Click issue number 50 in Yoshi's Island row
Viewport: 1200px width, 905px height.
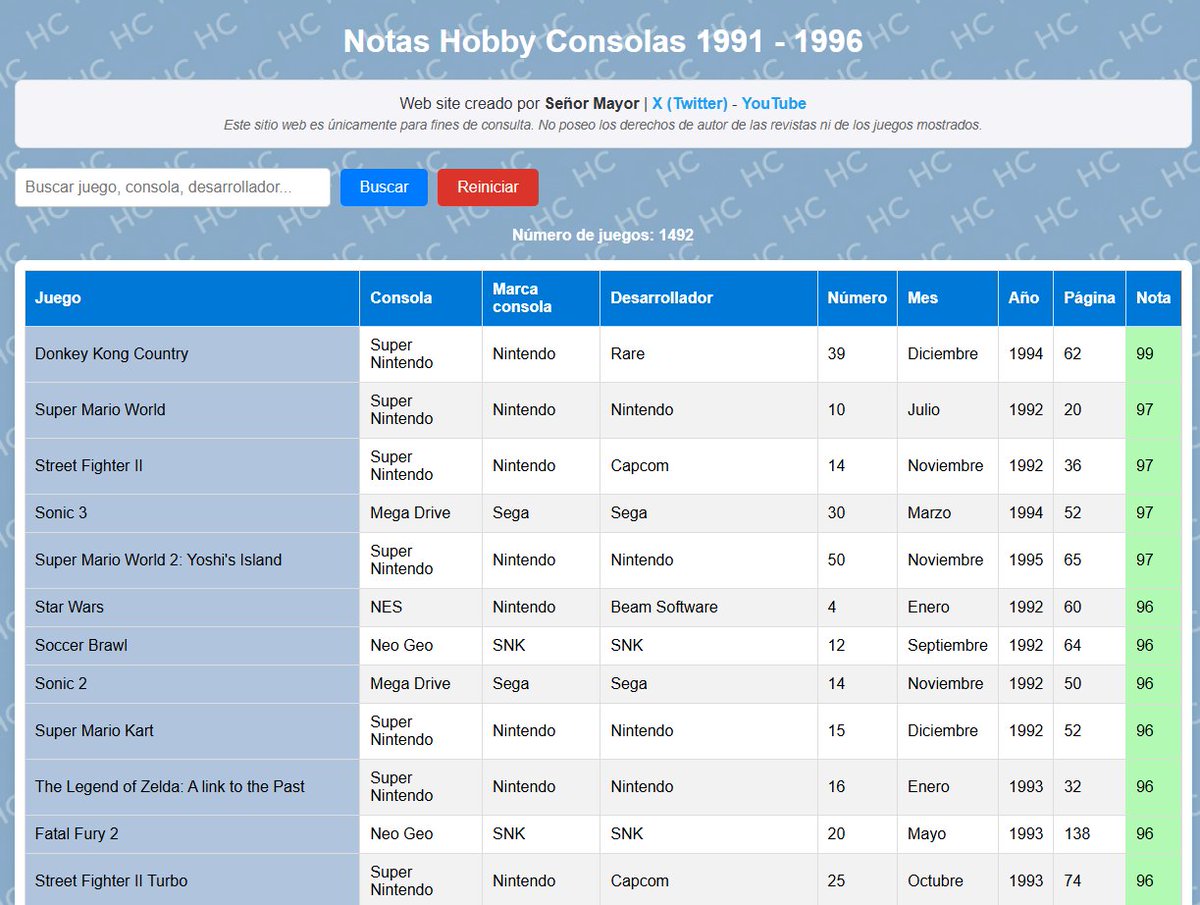pyautogui.click(x=857, y=560)
